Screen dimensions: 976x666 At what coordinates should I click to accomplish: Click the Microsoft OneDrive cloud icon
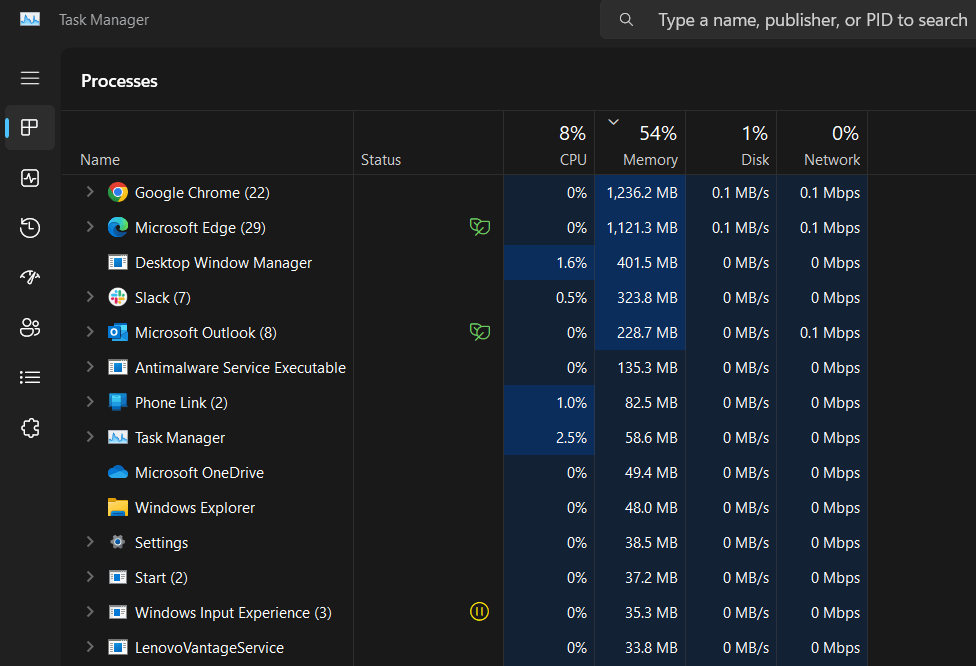tap(118, 472)
